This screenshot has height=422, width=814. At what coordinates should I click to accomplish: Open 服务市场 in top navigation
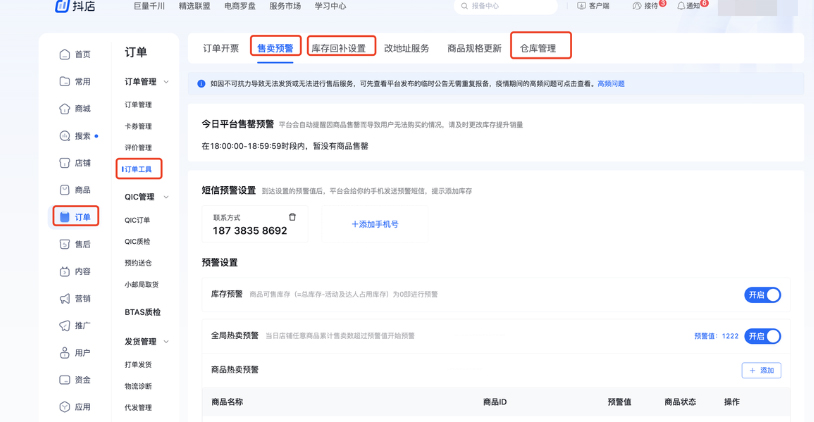coord(285,6)
